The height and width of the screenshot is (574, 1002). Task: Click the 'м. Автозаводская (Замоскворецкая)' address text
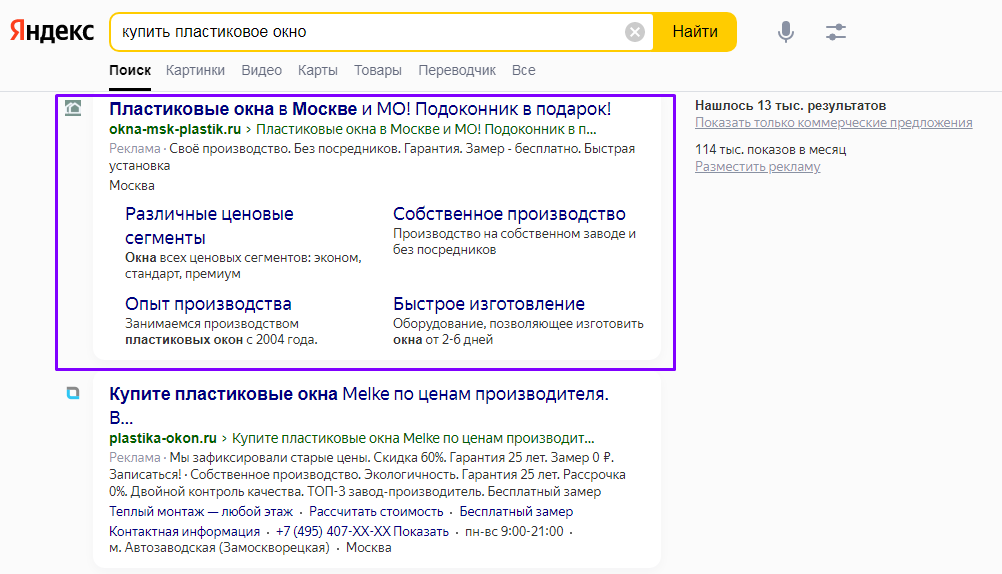[219, 548]
